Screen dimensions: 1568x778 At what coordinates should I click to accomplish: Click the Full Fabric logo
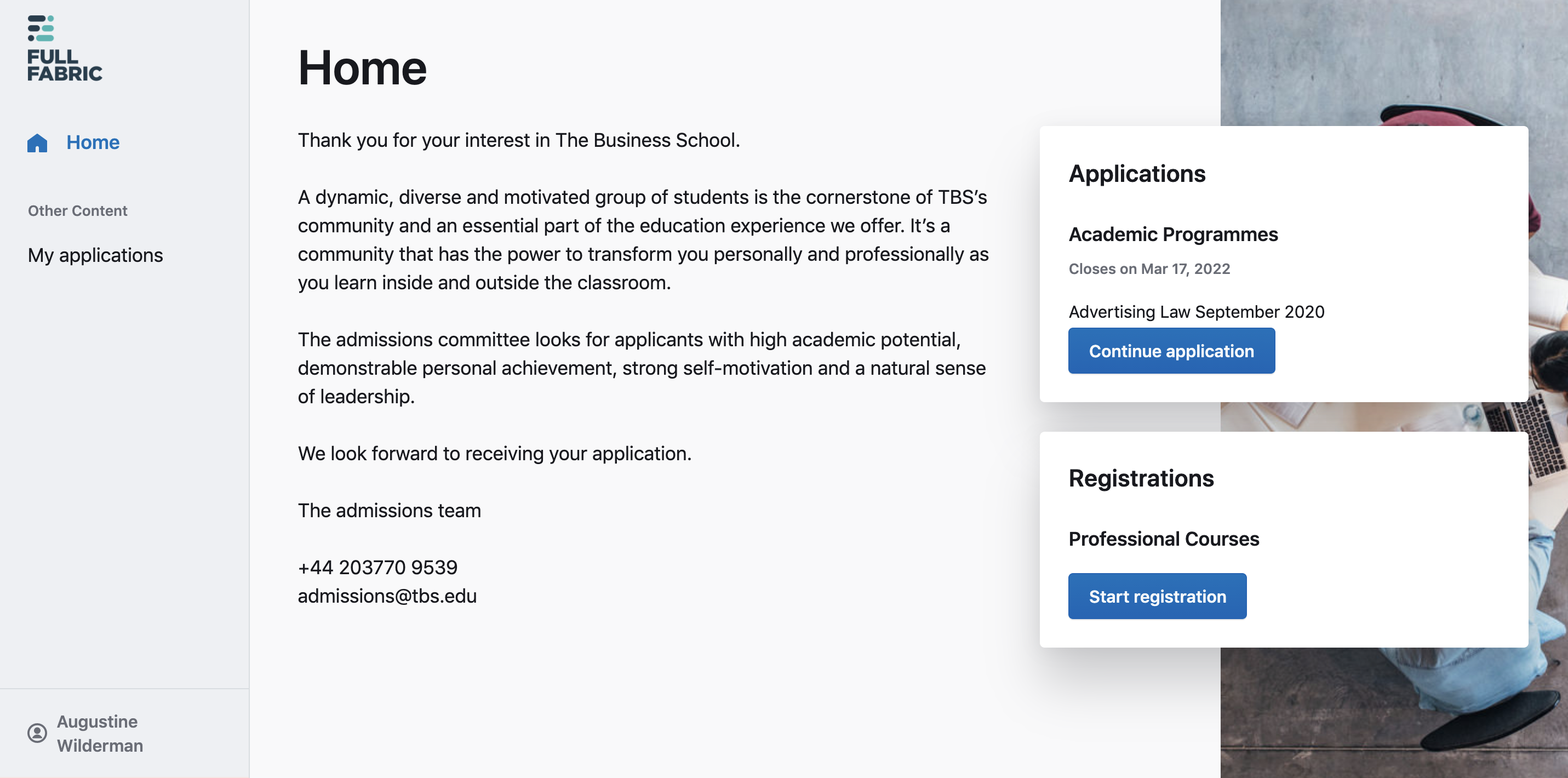coord(65,48)
